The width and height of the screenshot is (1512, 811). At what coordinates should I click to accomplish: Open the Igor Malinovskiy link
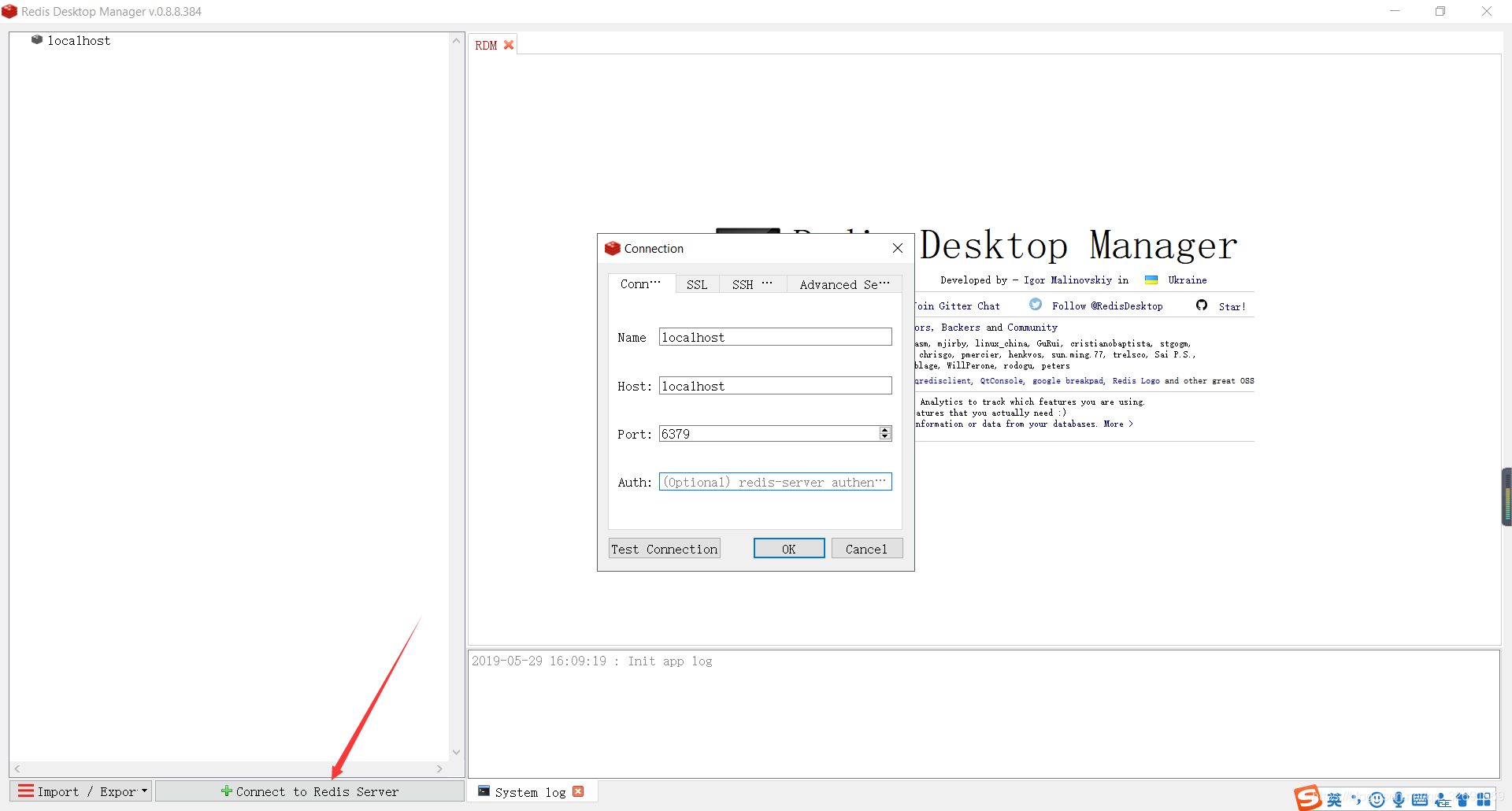pyautogui.click(x=1068, y=280)
